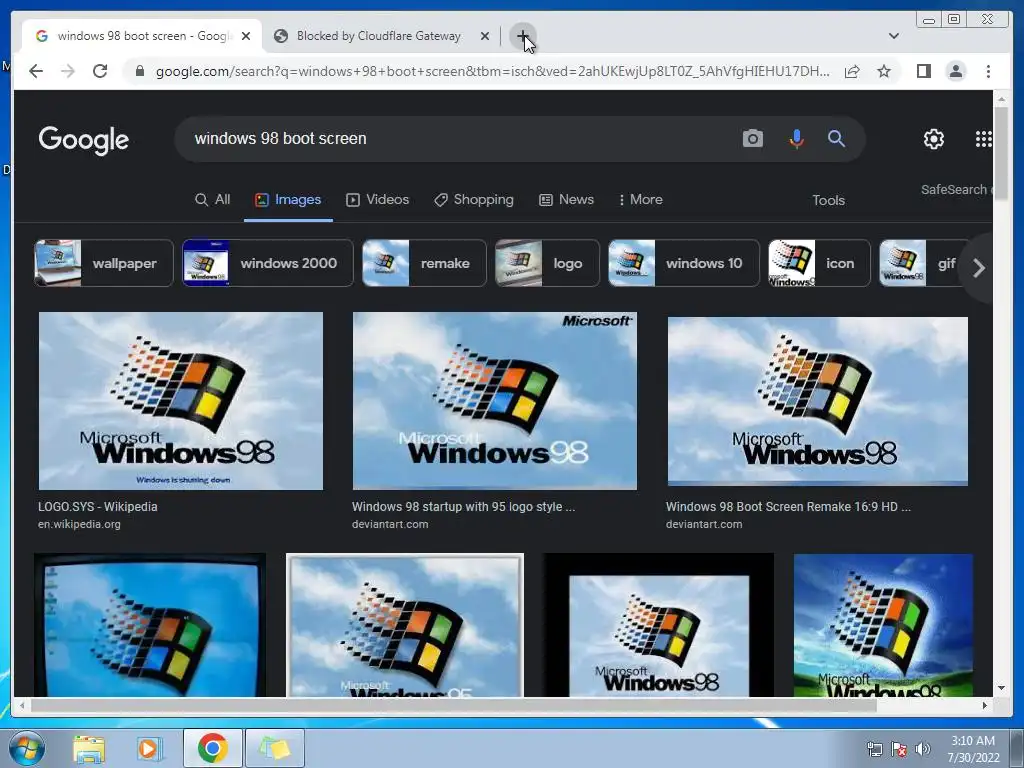
Task: Open the black-bordered Windows 98 thumbnail
Action: (658, 625)
